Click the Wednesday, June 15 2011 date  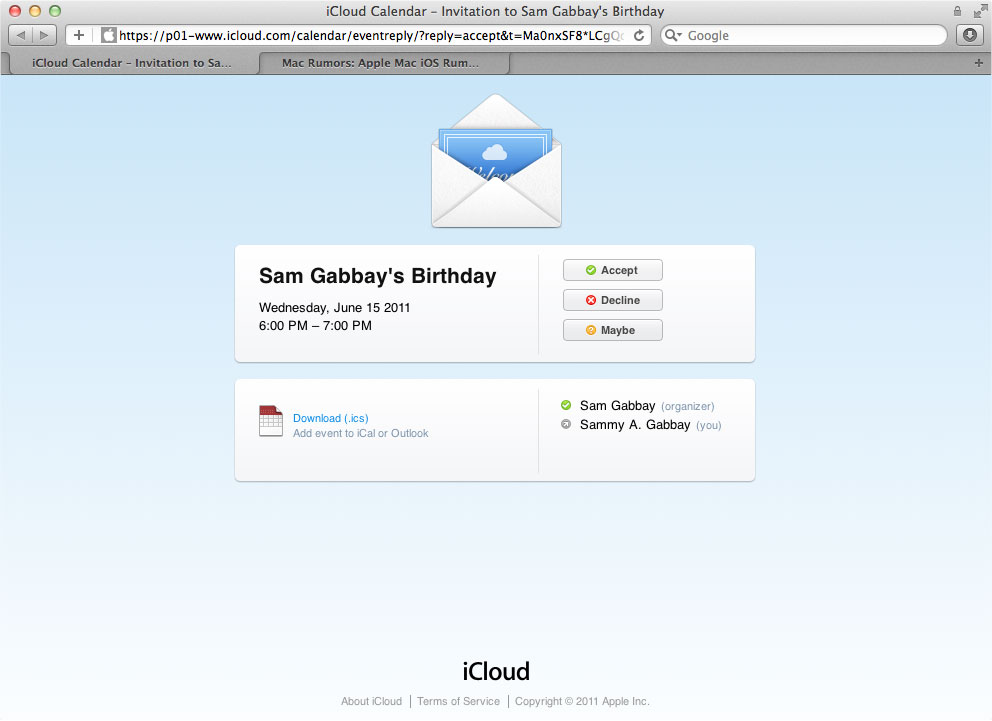334,308
